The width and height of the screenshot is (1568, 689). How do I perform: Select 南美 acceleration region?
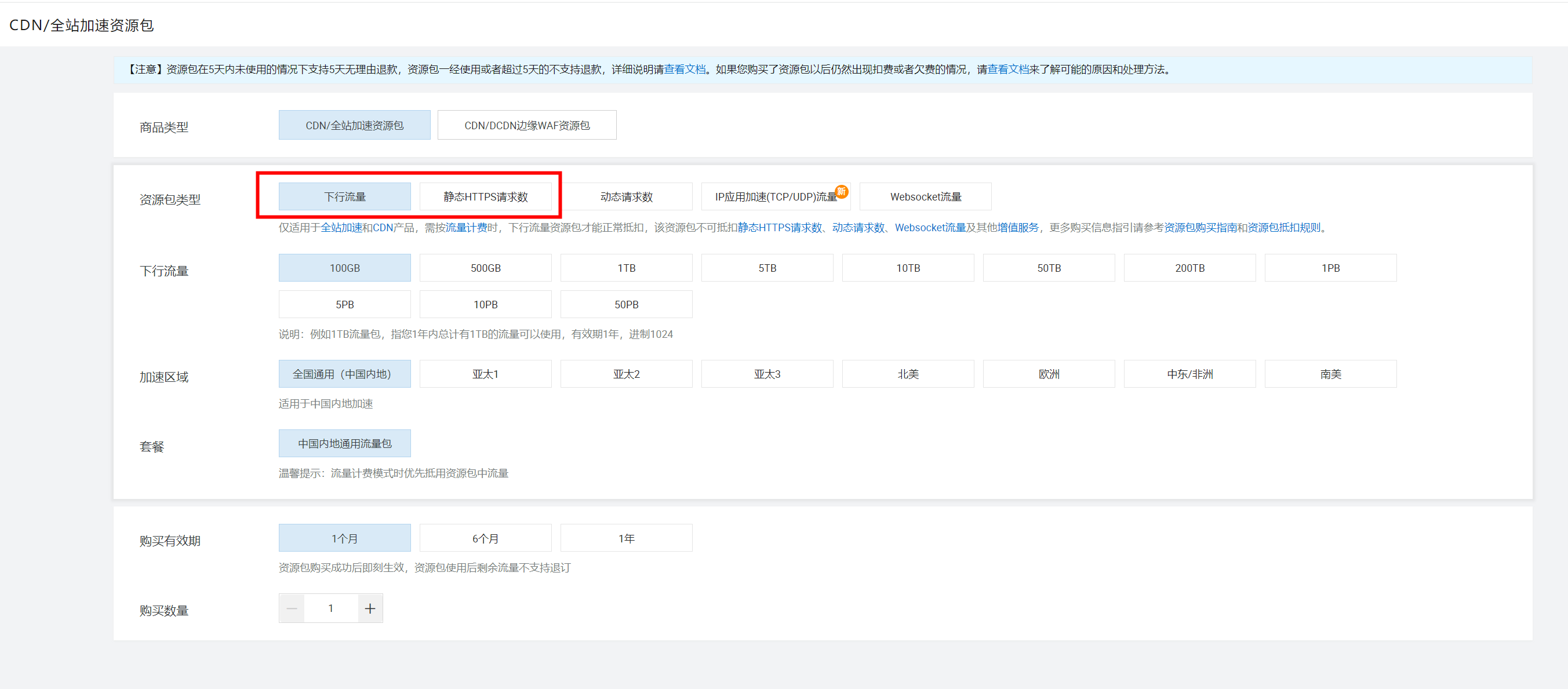coord(1330,373)
